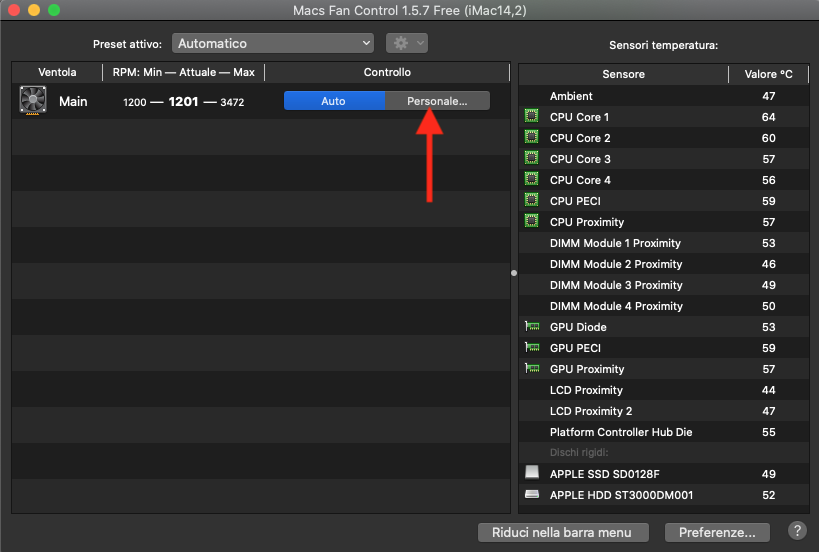Select the CPU Core 2 label
Viewport: 819px width, 552px height.
[580, 138]
